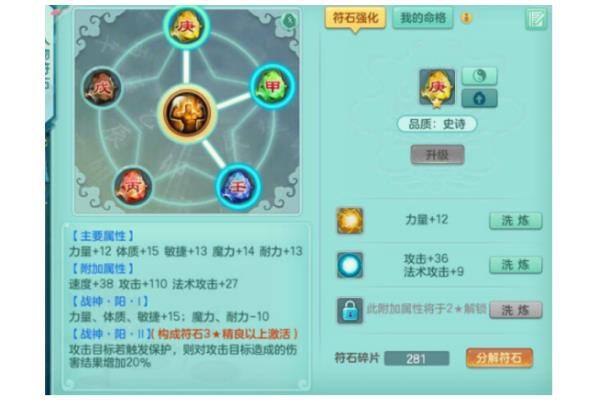
Task: Click the yin-yang switch icon button
Action: (x=479, y=76)
